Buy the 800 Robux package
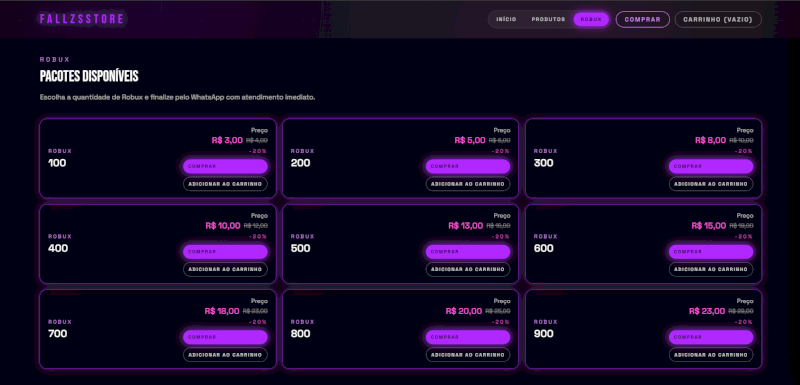800x385 pixels. (x=468, y=337)
